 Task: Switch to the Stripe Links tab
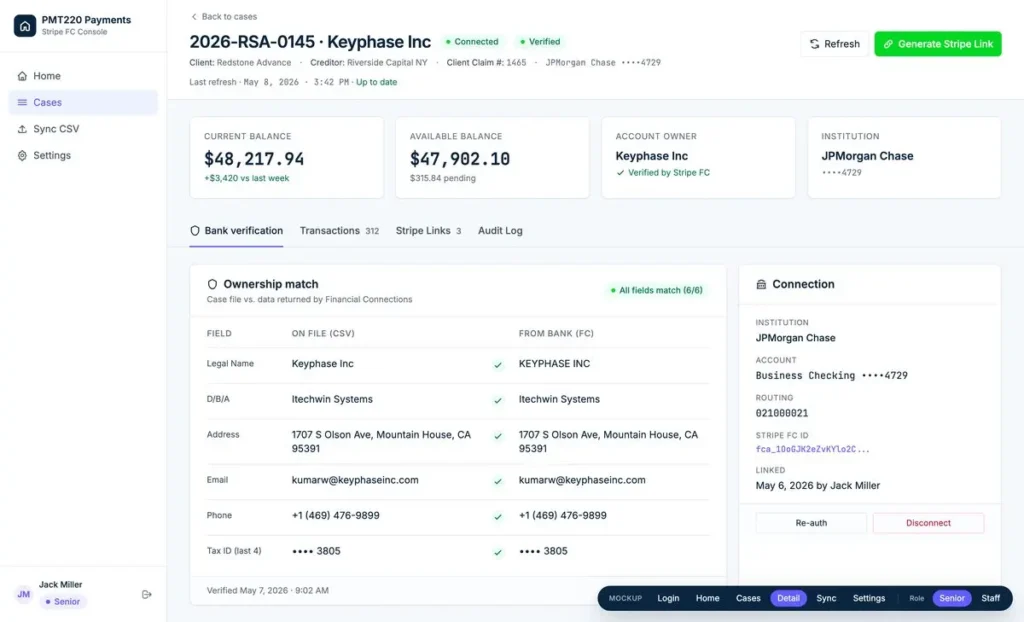pyautogui.click(x=428, y=231)
